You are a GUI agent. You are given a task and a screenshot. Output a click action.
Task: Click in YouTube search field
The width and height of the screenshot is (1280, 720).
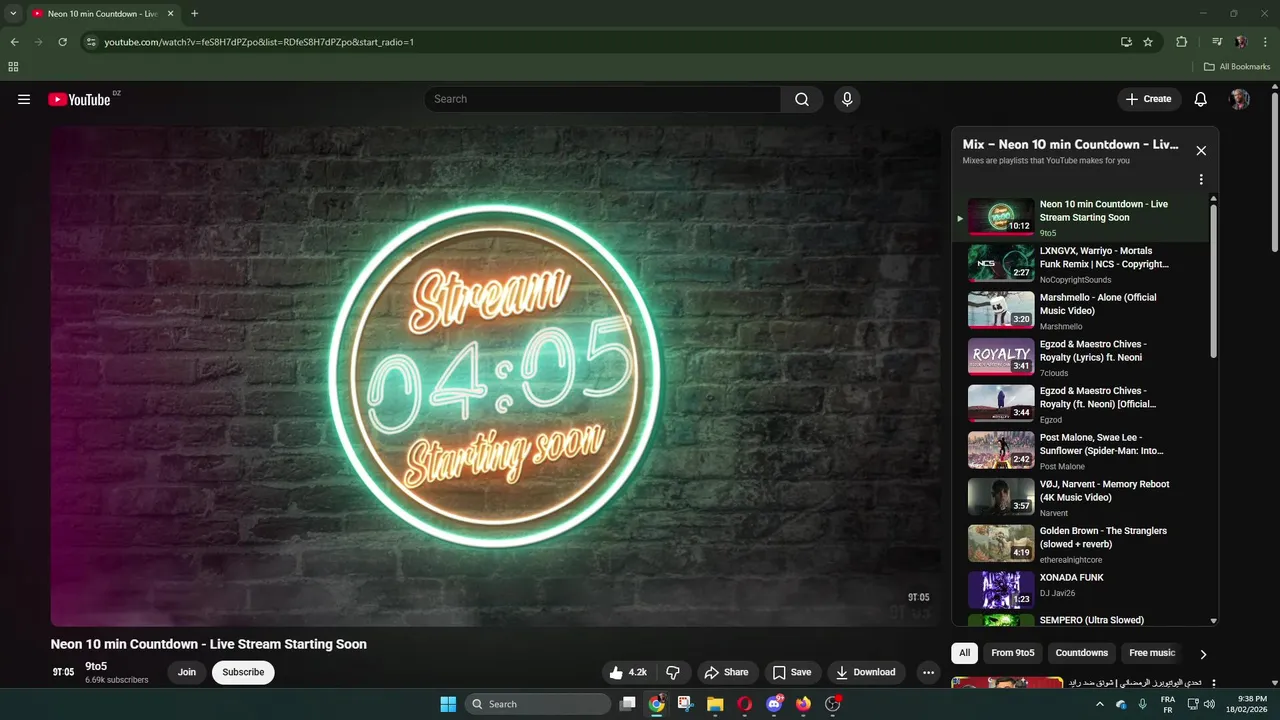tap(603, 99)
